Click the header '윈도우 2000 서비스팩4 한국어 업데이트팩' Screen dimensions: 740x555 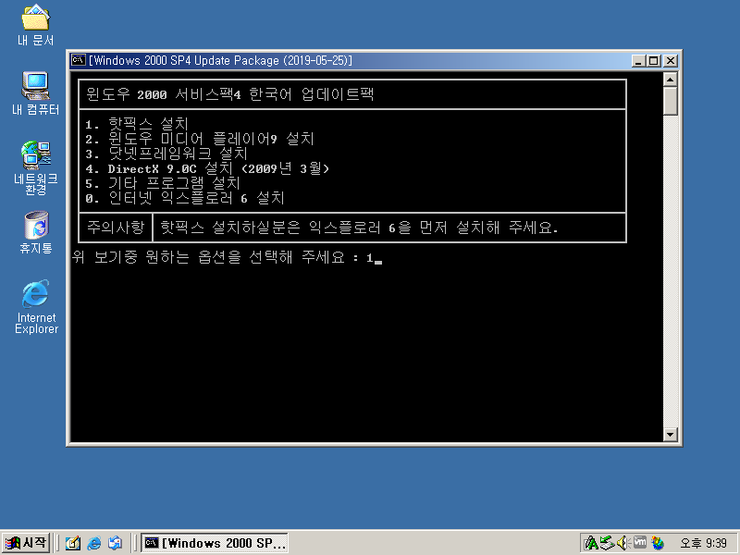[230, 94]
